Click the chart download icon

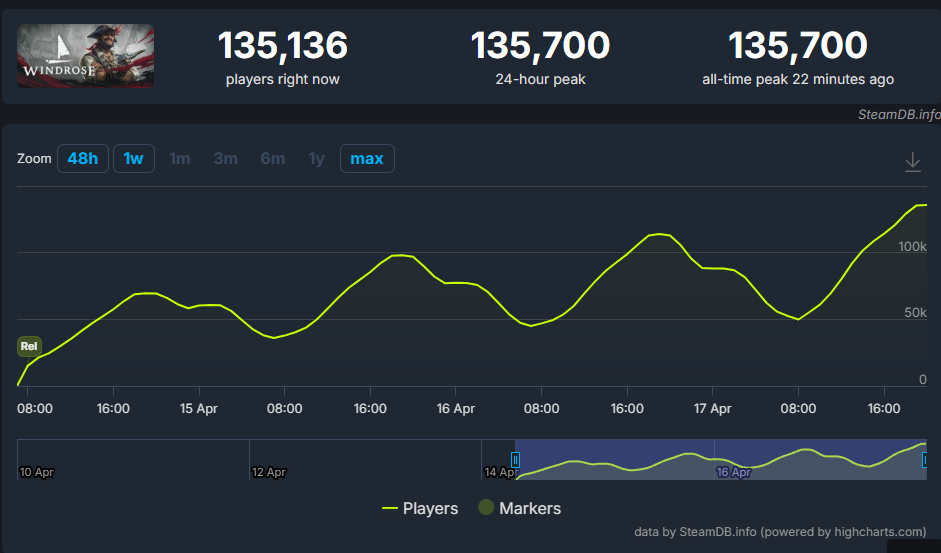[x=912, y=162]
